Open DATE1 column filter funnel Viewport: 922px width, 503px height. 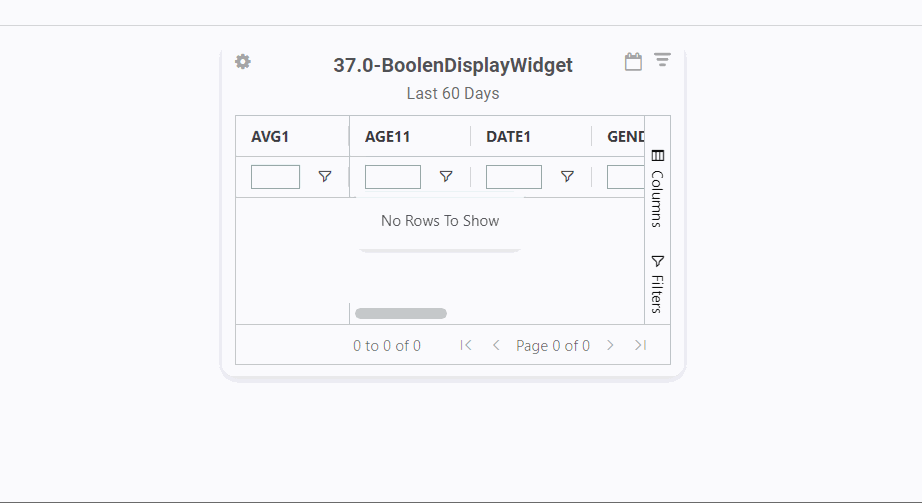tap(567, 176)
